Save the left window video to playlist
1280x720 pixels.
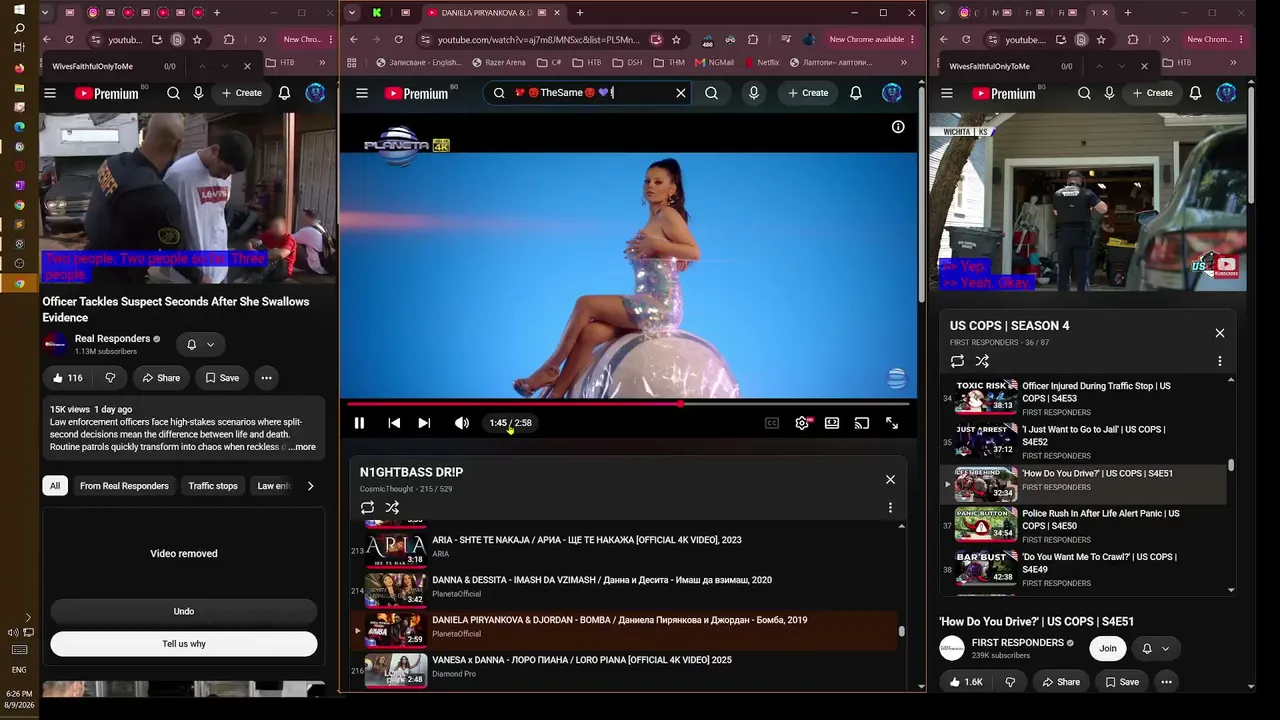(x=222, y=378)
